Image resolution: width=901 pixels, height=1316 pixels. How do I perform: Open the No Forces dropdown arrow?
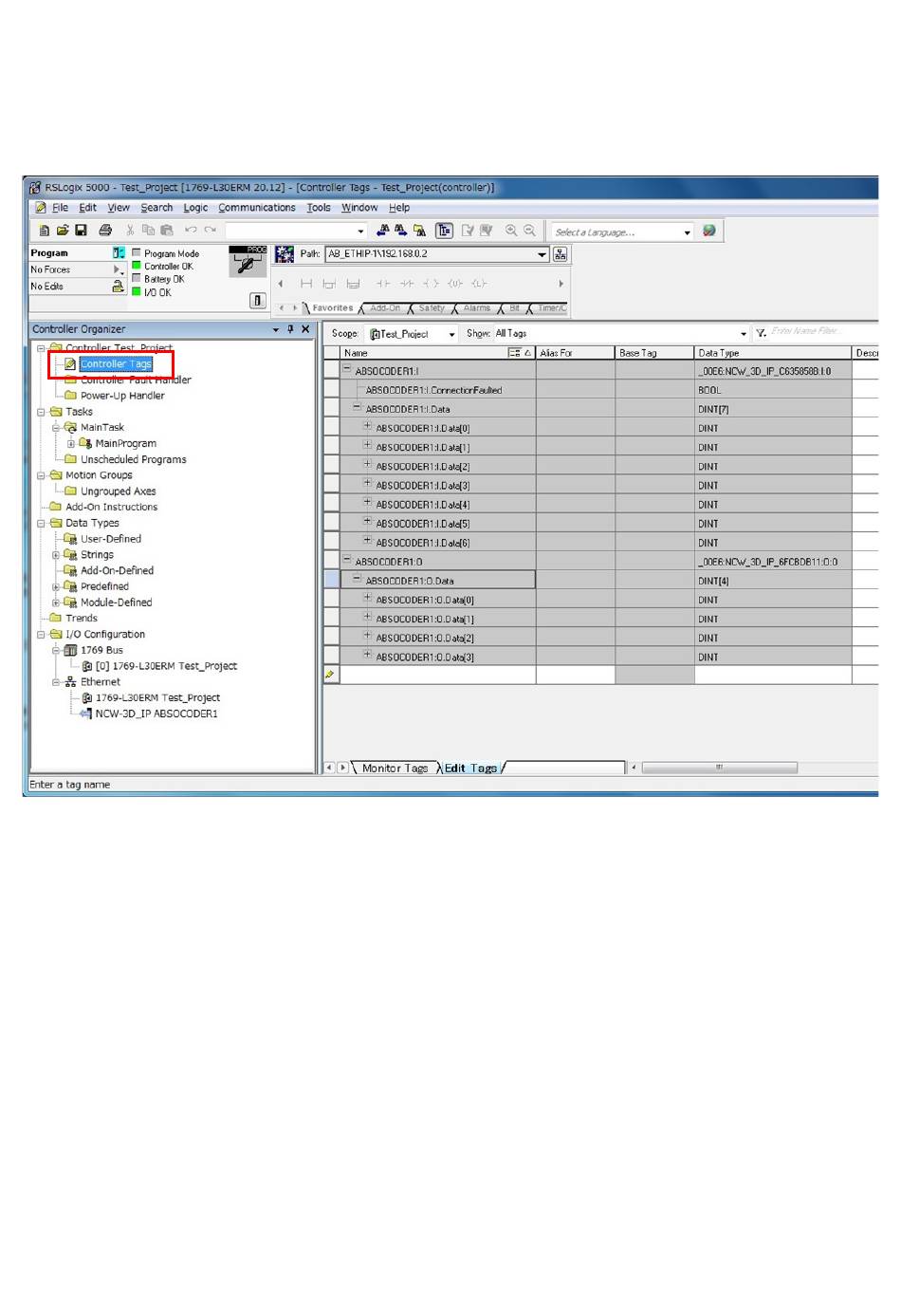(x=119, y=269)
